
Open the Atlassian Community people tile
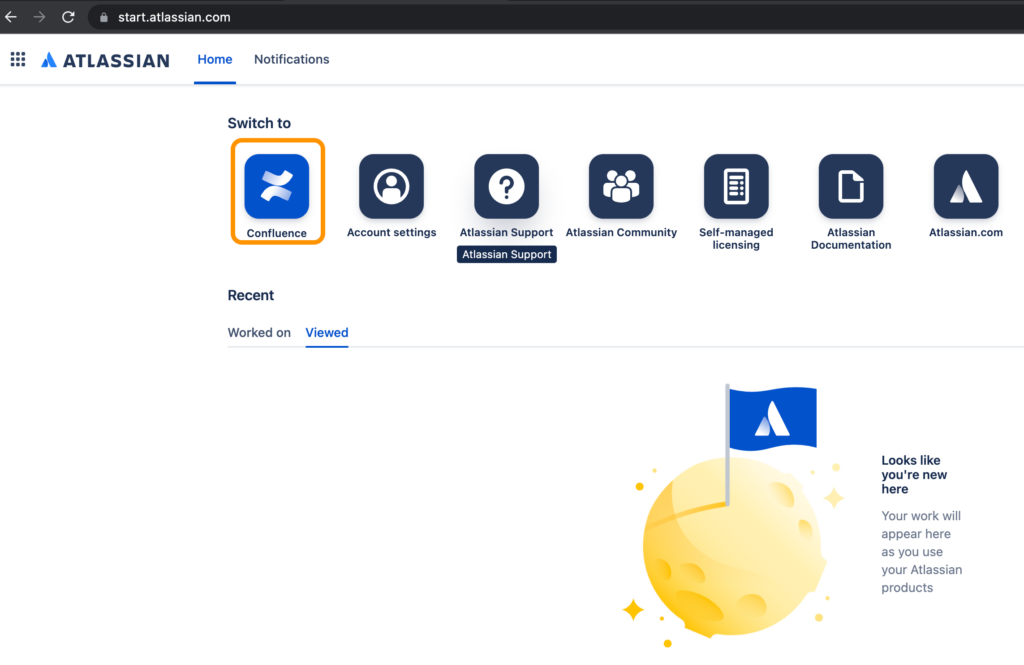pyautogui.click(x=621, y=186)
